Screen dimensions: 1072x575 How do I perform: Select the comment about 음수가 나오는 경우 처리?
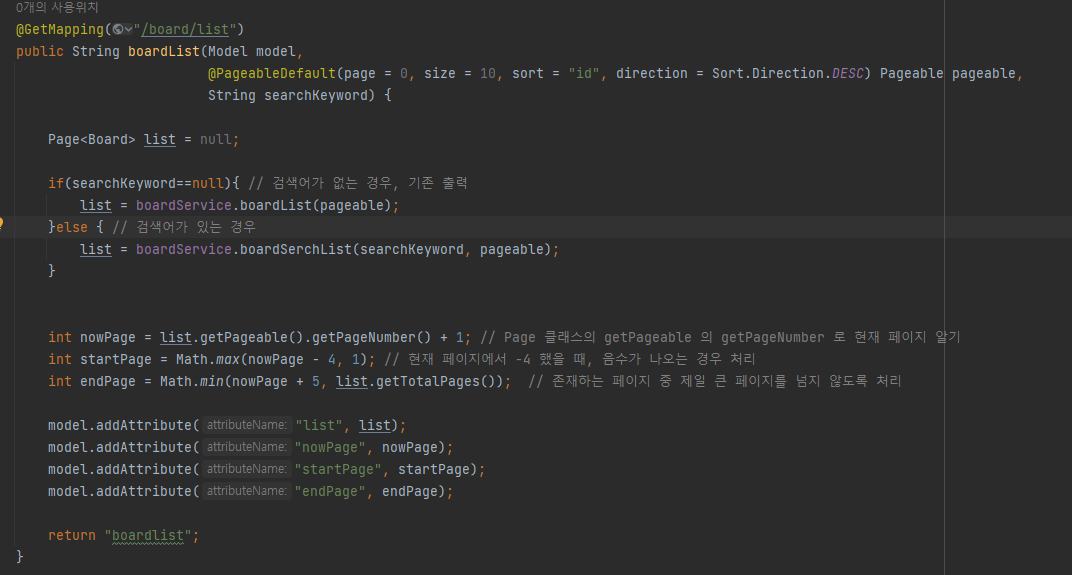[x=569, y=359]
